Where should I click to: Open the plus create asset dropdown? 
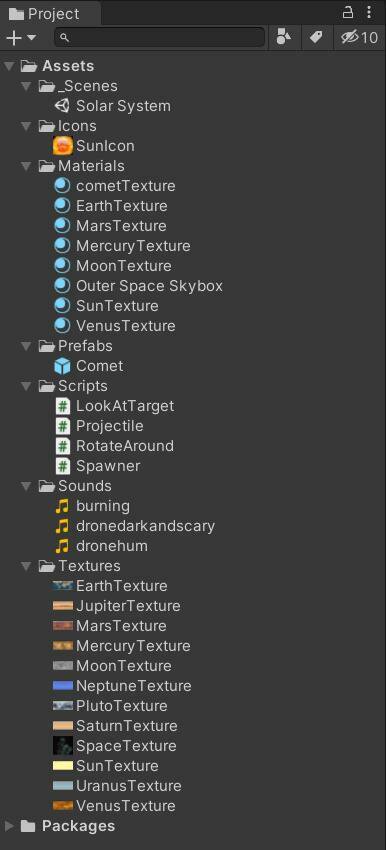pyautogui.click(x=21, y=37)
